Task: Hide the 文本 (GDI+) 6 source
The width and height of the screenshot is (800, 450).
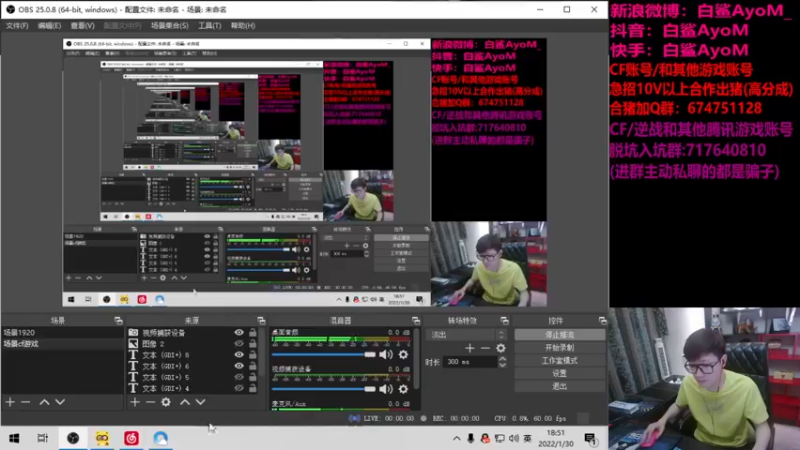Action: (x=239, y=366)
